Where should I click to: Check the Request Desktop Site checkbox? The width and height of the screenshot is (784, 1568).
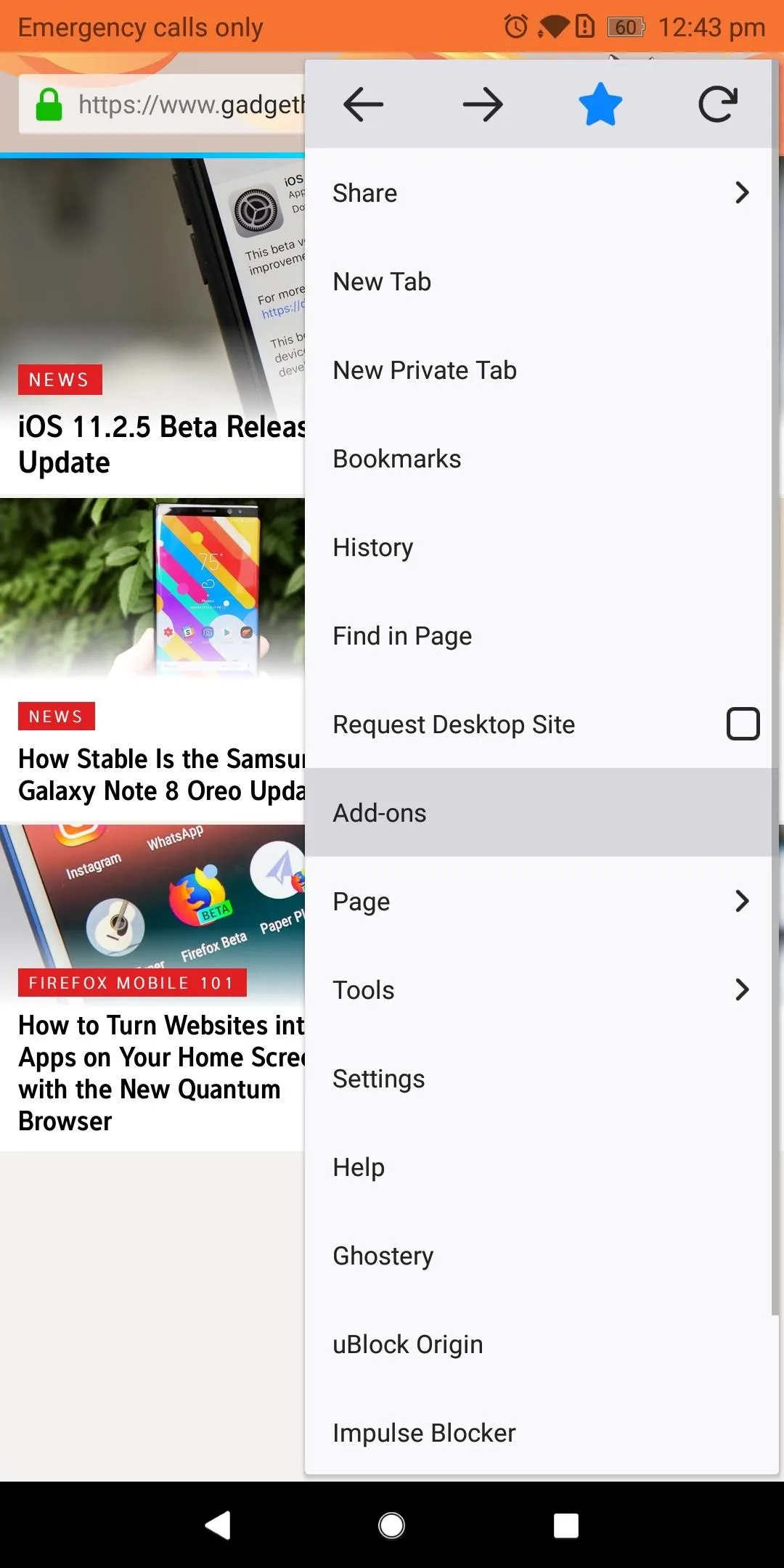(x=743, y=724)
